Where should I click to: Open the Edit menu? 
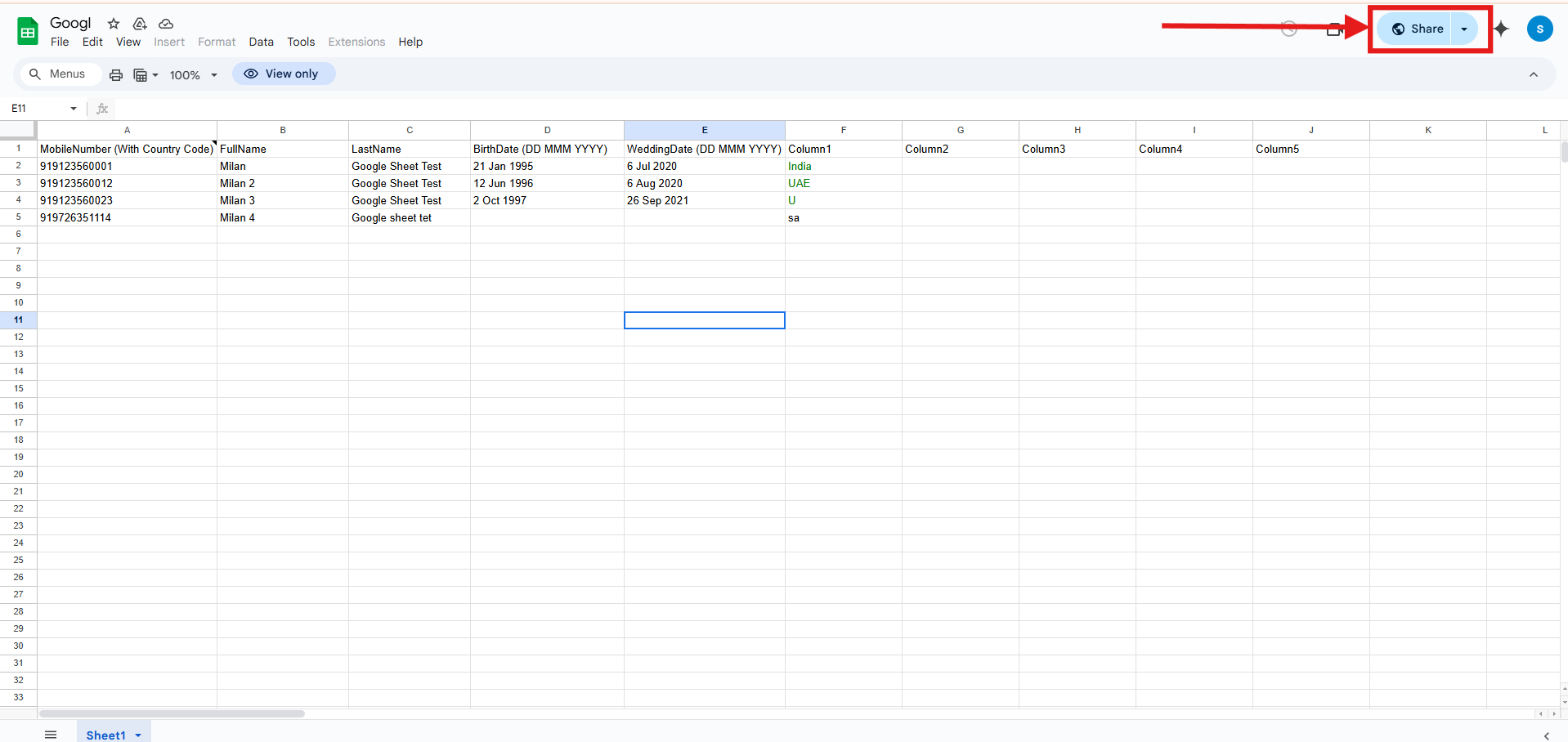[92, 42]
